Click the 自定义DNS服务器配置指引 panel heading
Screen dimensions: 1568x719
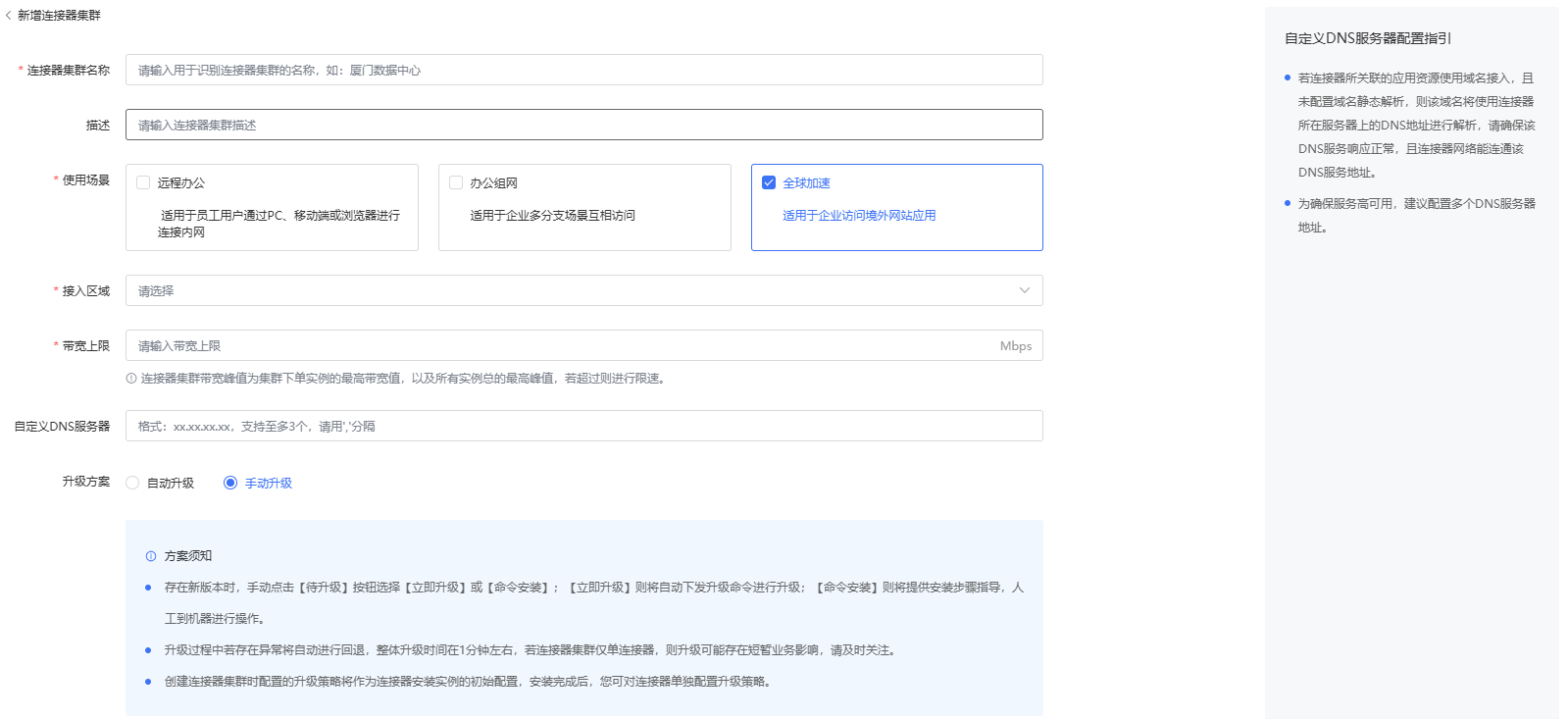1367,38
